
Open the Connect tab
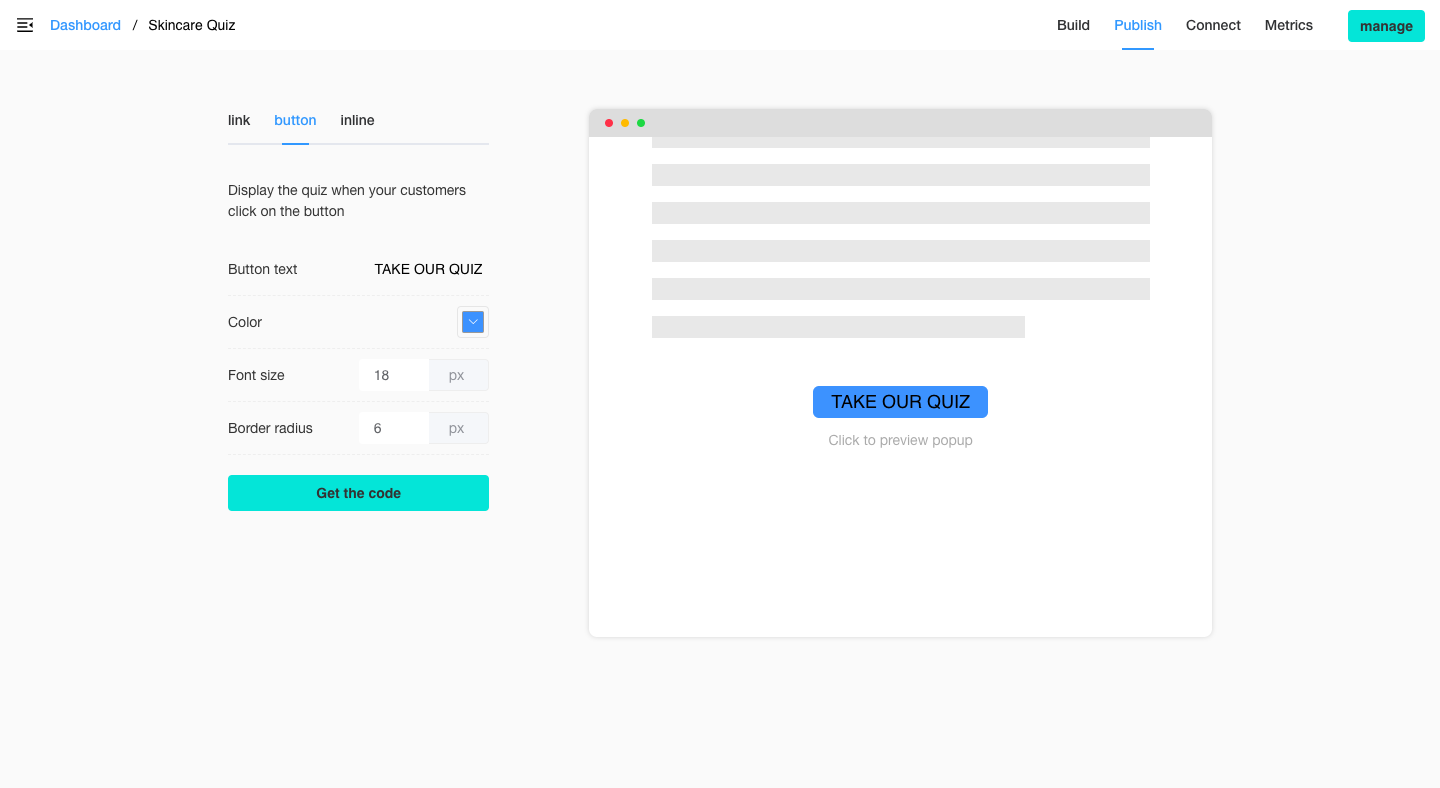coord(1213,25)
